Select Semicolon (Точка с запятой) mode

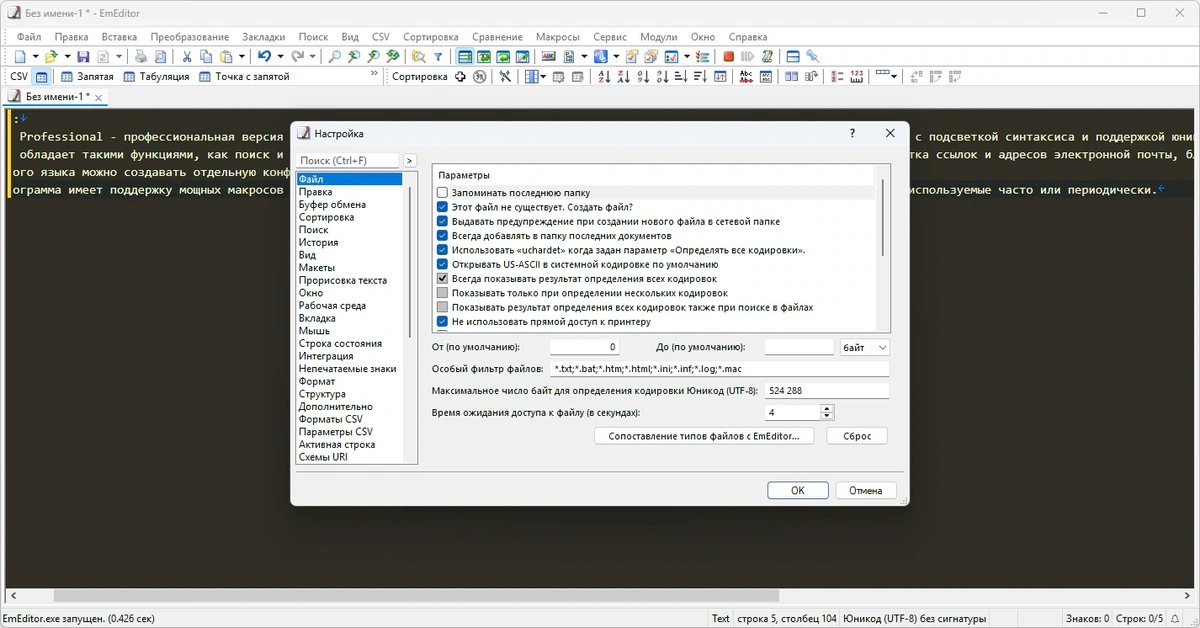tap(244, 77)
